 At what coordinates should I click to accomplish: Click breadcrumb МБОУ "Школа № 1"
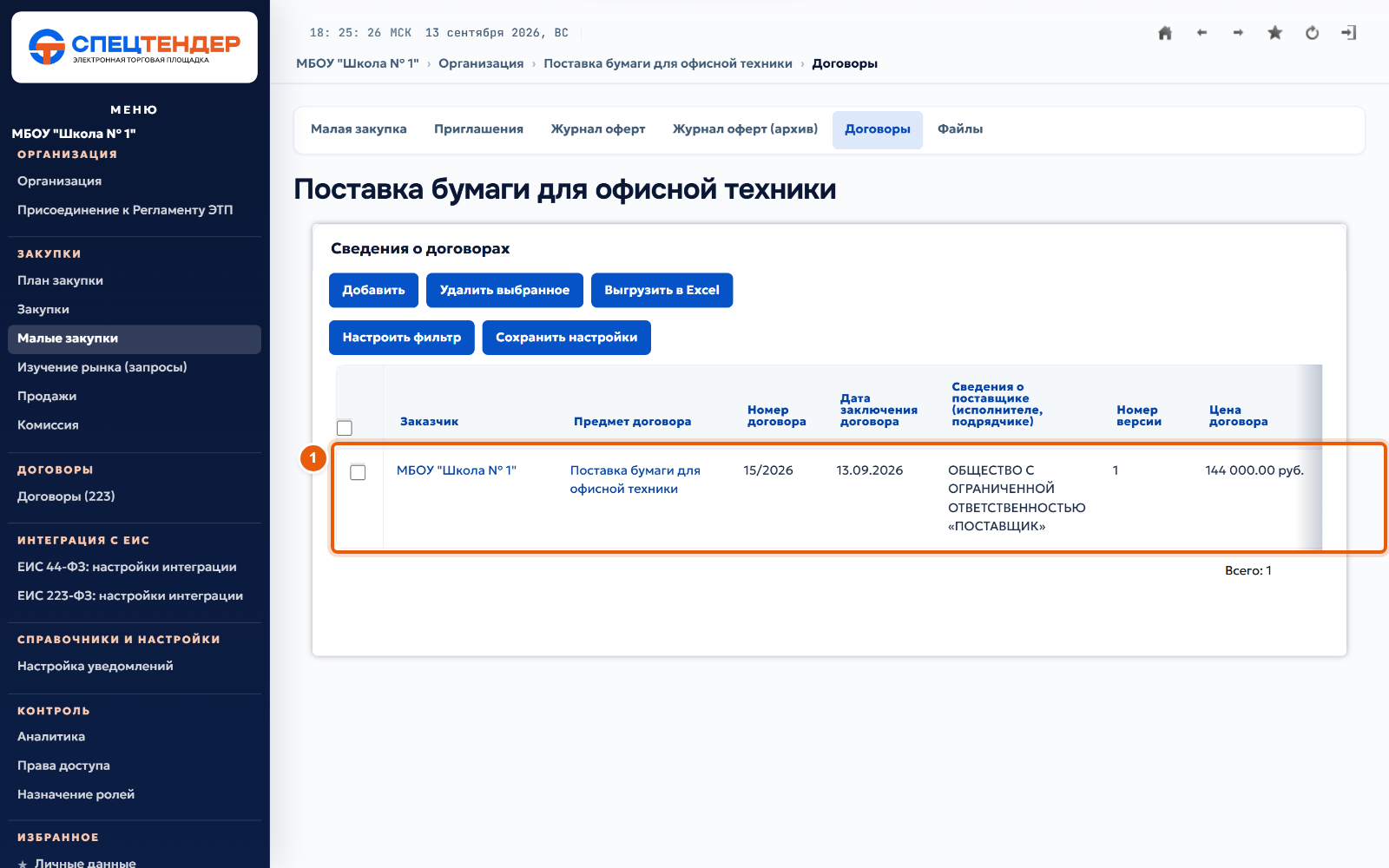pyautogui.click(x=358, y=63)
